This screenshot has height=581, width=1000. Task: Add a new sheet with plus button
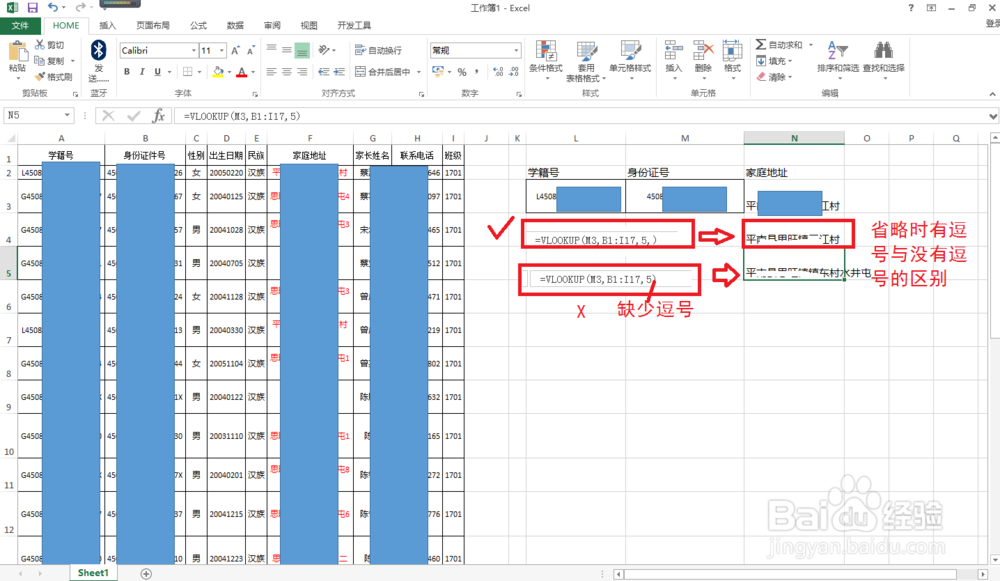(146, 573)
